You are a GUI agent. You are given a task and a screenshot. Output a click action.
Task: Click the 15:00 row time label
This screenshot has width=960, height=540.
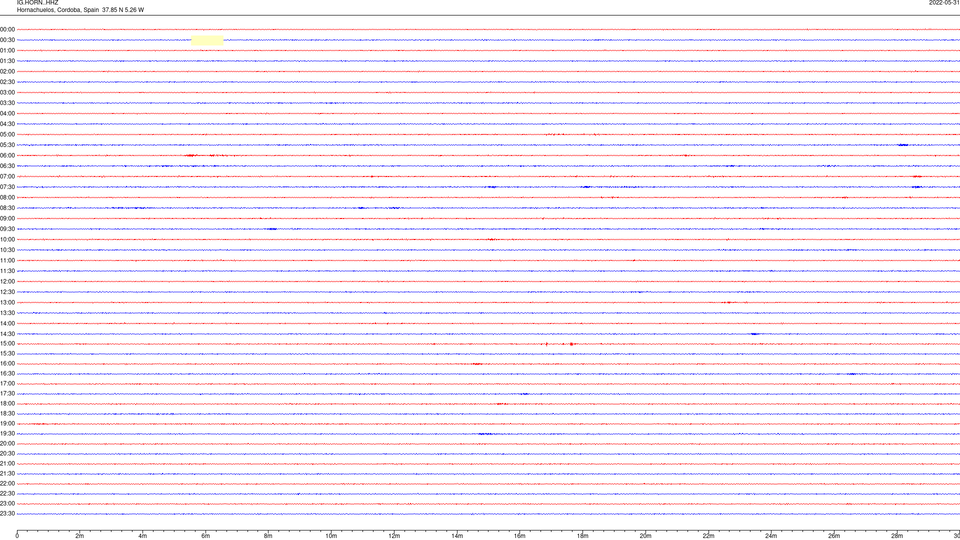pyautogui.click(x=7, y=344)
